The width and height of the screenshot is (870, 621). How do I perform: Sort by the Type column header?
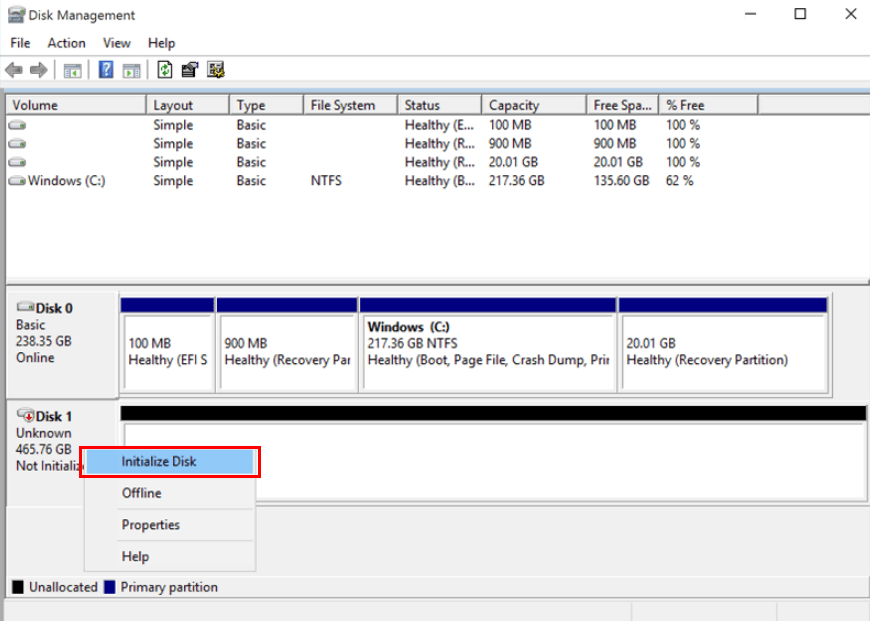click(x=266, y=105)
